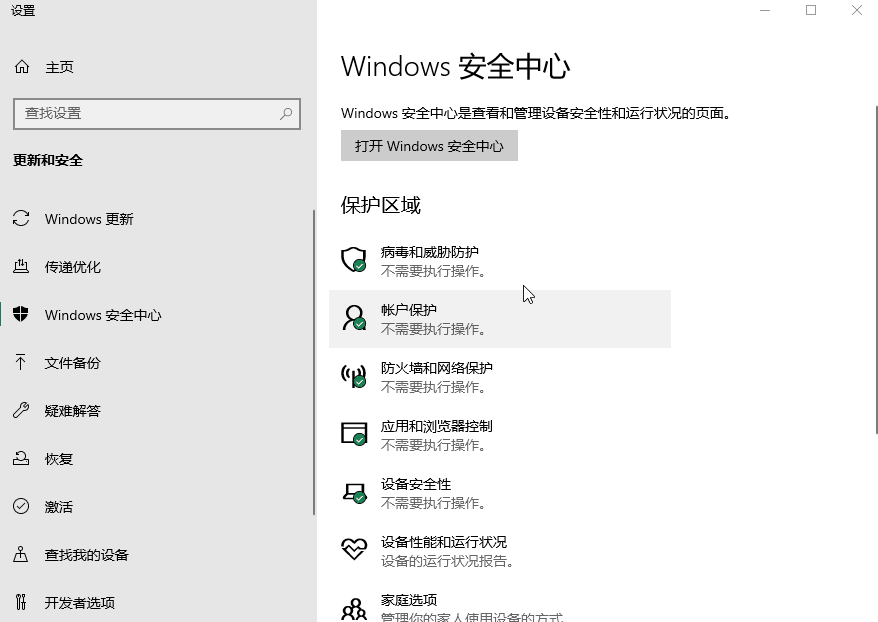
Task: Click the 家庭选项 family icon
Action: pos(354,609)
